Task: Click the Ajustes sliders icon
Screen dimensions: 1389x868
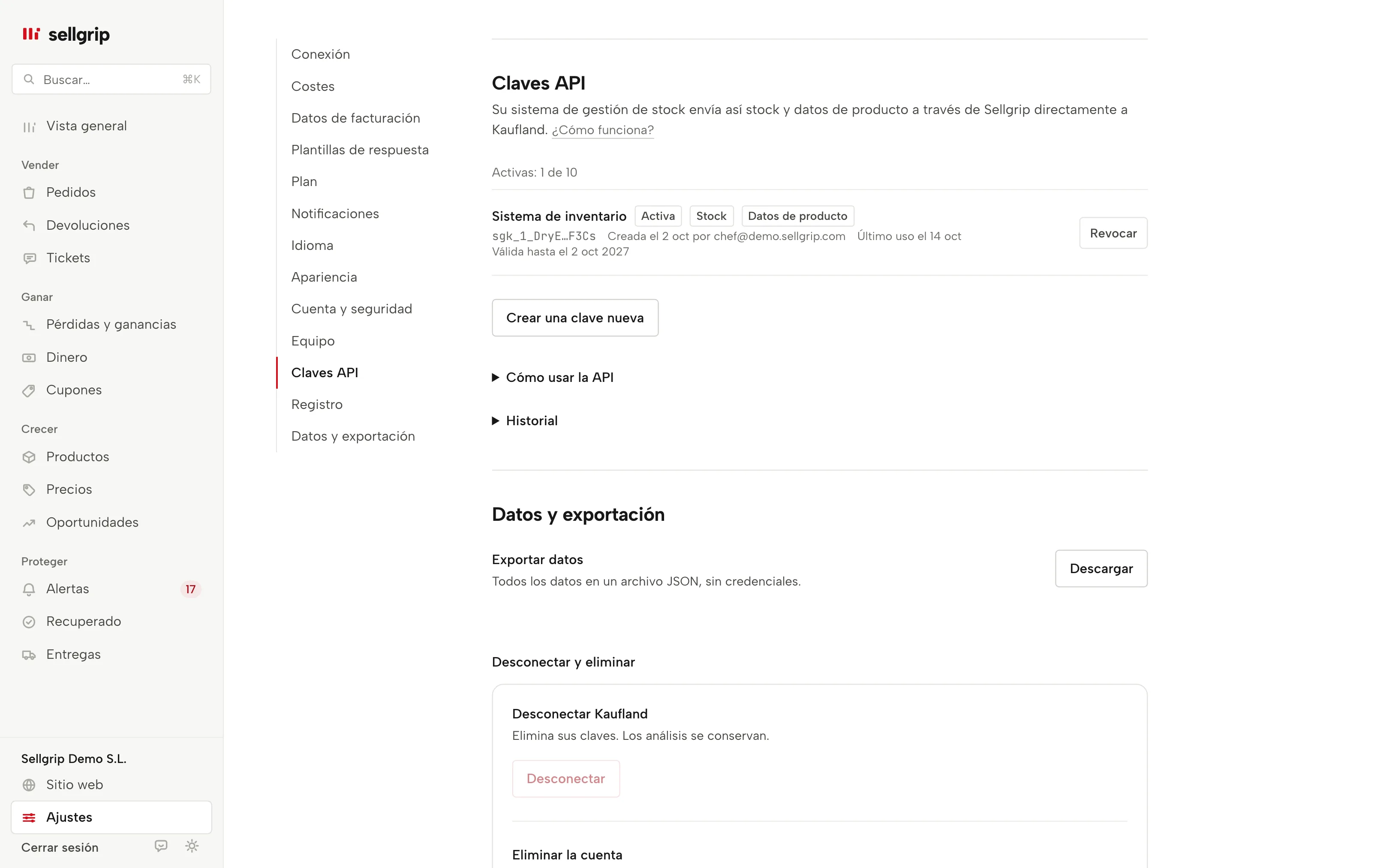Action: click(x=29, y=817)
